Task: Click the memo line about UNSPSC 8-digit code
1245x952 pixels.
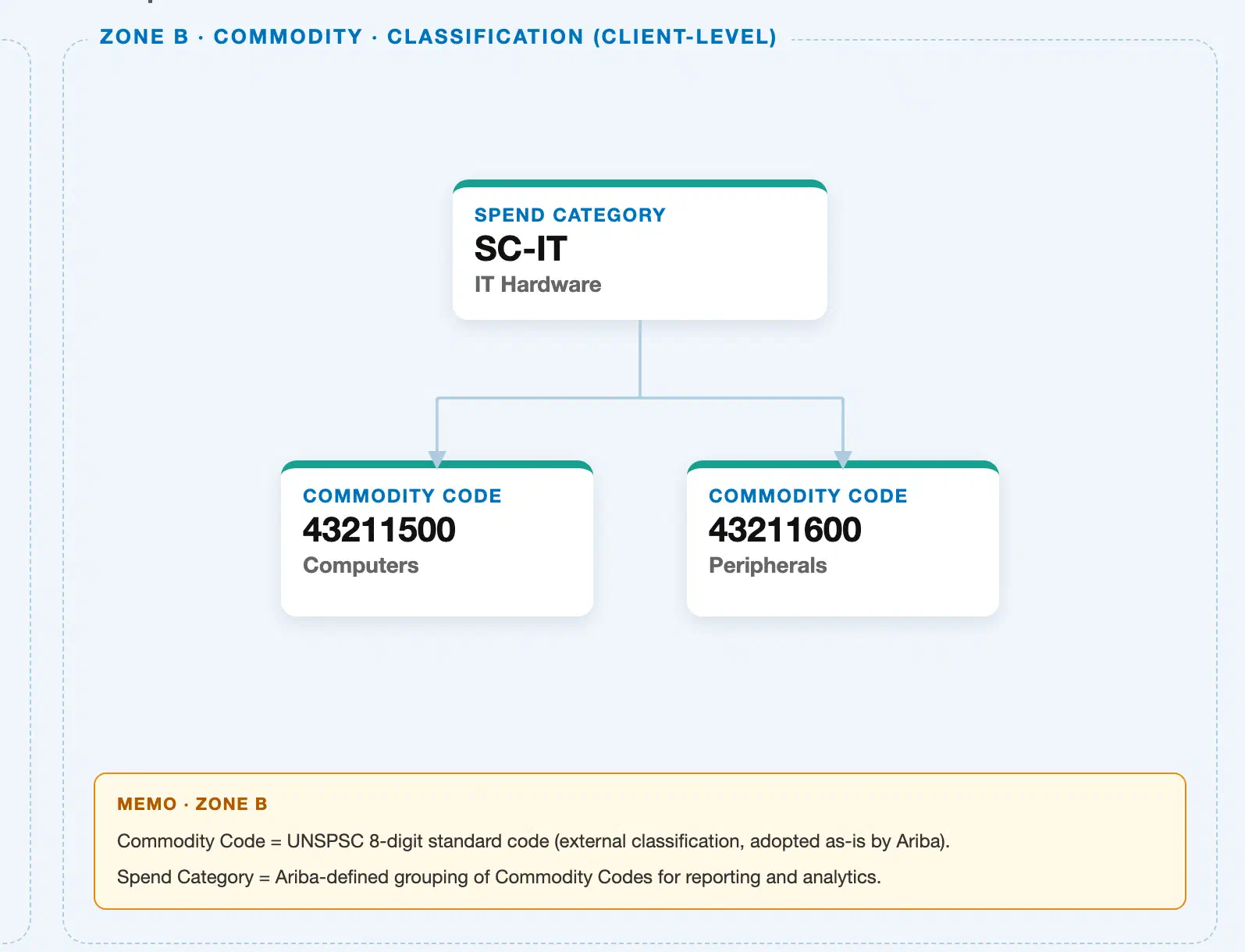Action: [x=533, y=841]
